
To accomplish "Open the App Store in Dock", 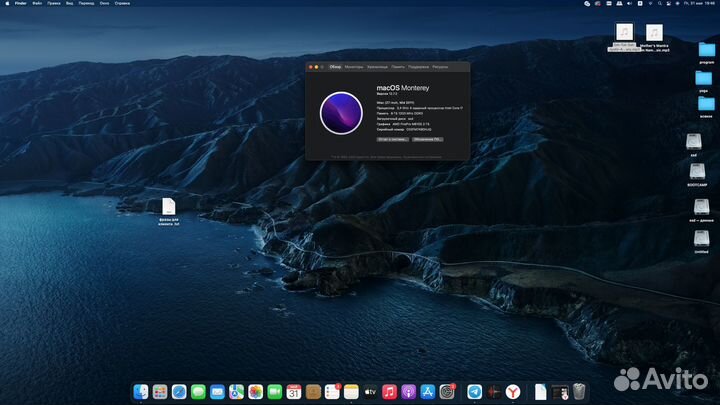I will coord(428,392).
